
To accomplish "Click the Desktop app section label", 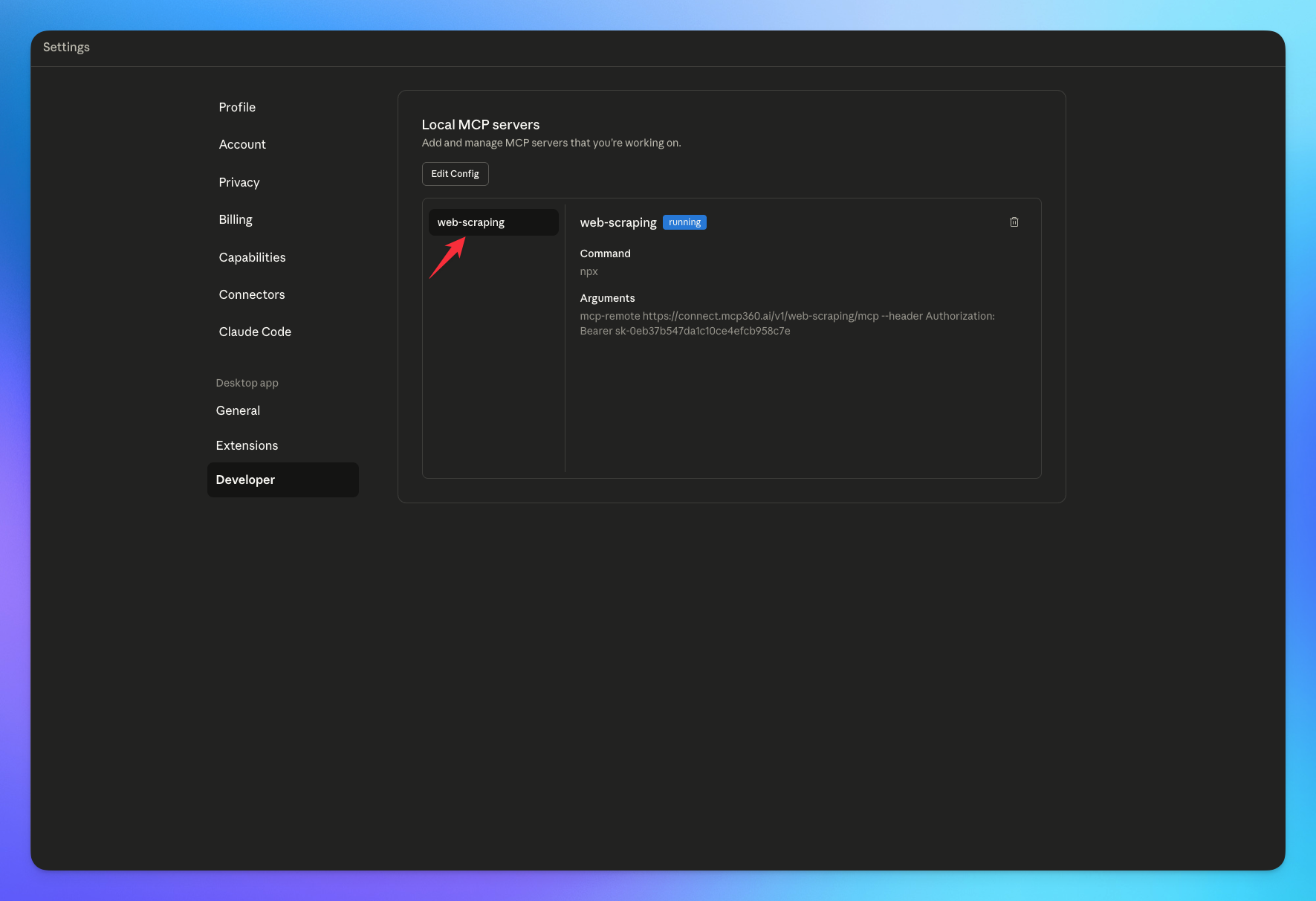I will click(247, 383).
